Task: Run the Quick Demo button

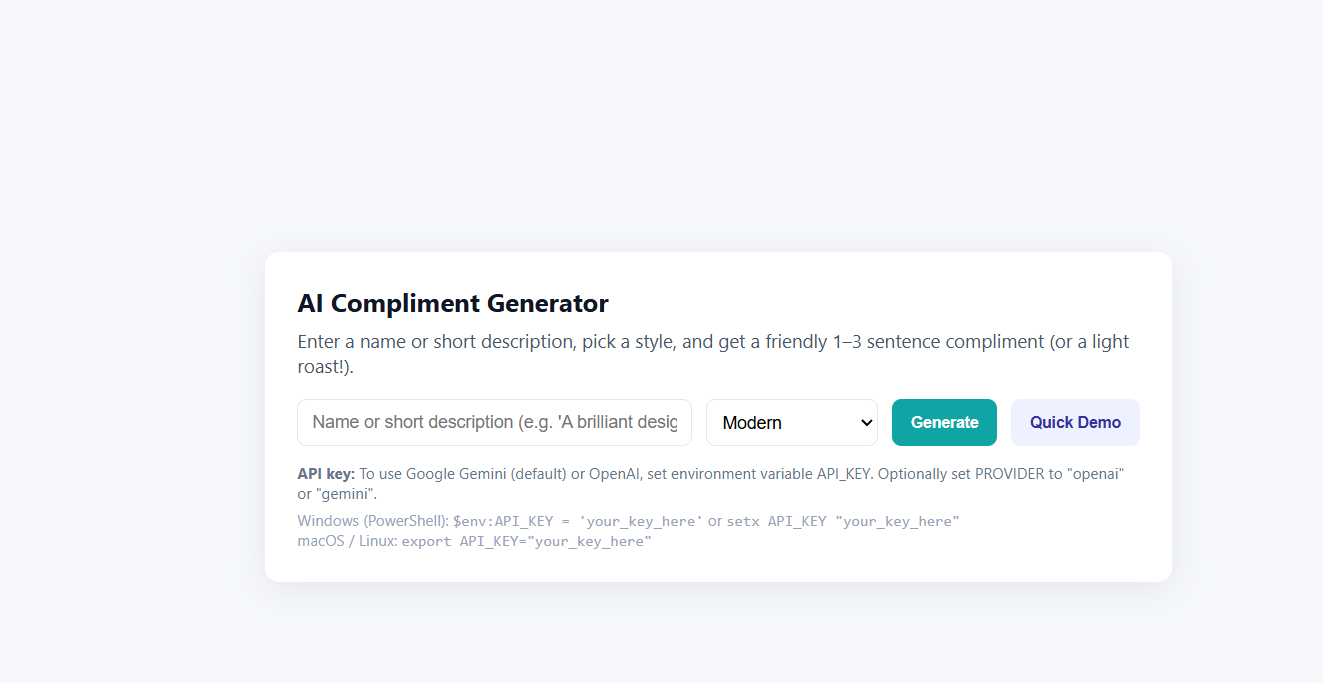Action: pos(1075,422)
